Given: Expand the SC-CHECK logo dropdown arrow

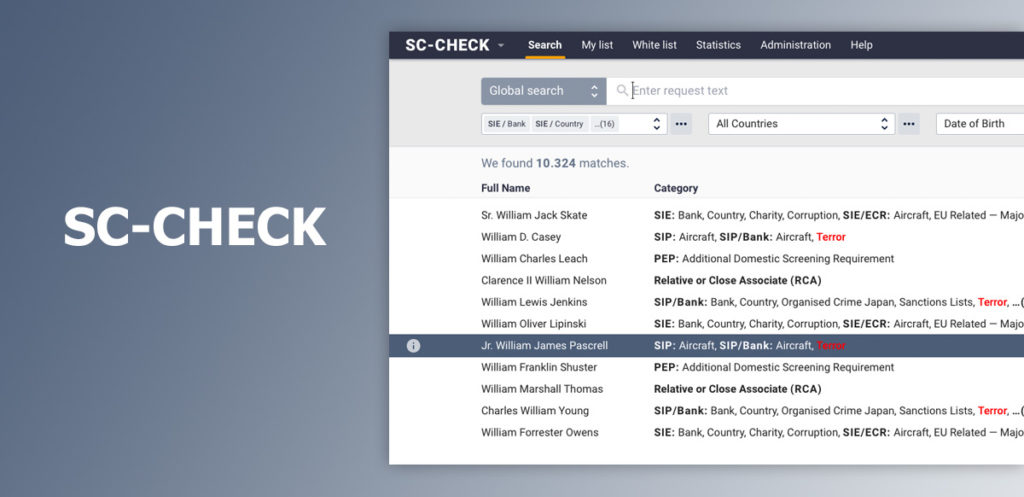Looking at the screenshot, I should point(501,46).
